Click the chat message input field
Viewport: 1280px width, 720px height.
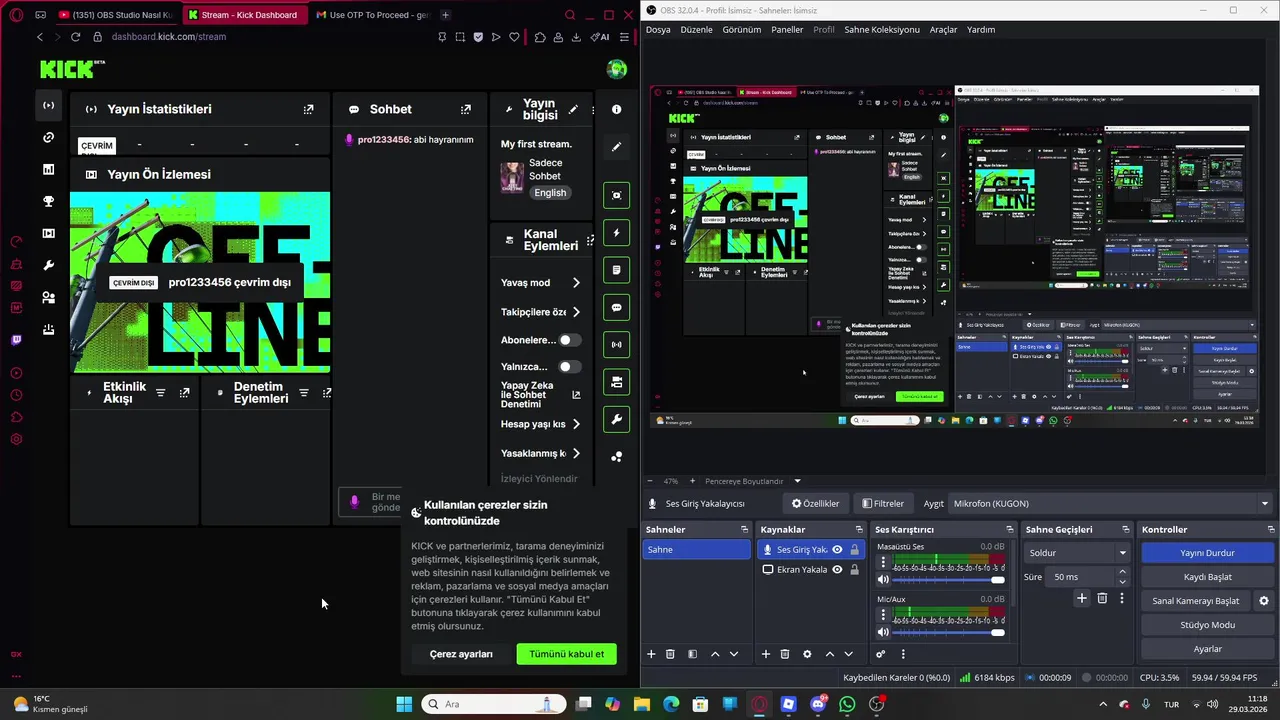coord(372,502)
